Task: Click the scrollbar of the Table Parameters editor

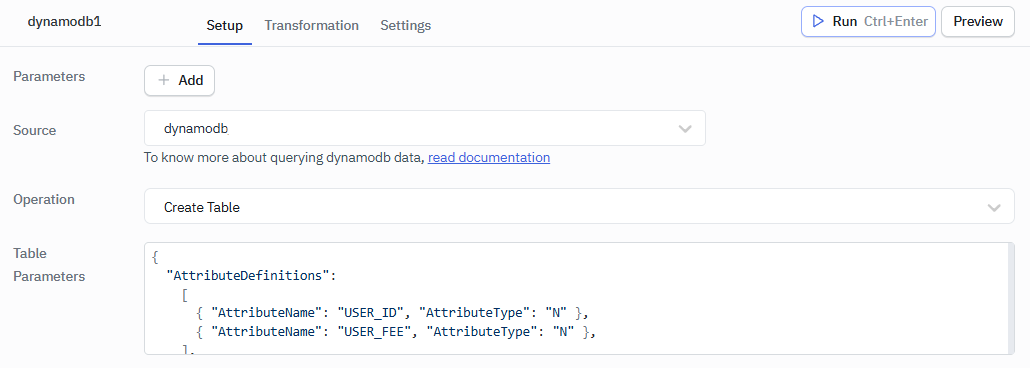Action: coord(1010,298)
